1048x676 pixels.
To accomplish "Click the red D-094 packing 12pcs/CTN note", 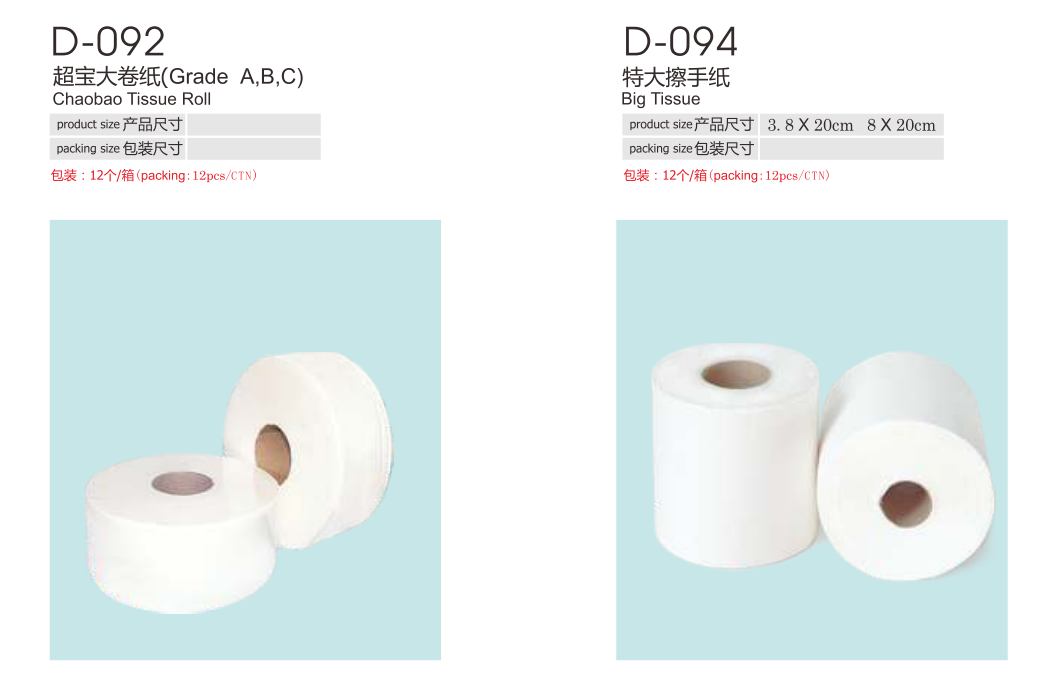I will click(727, 175).
